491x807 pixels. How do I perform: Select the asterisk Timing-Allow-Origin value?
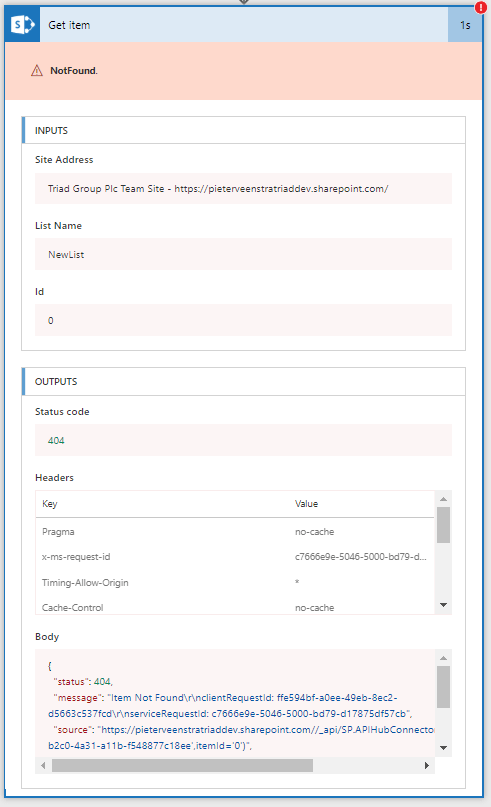[297, 582]
